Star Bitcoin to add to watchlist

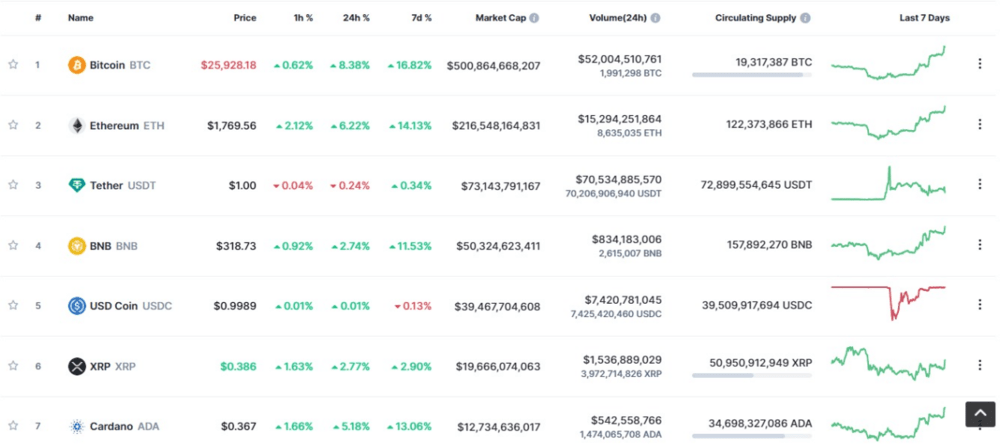click(x=13, y=64)
